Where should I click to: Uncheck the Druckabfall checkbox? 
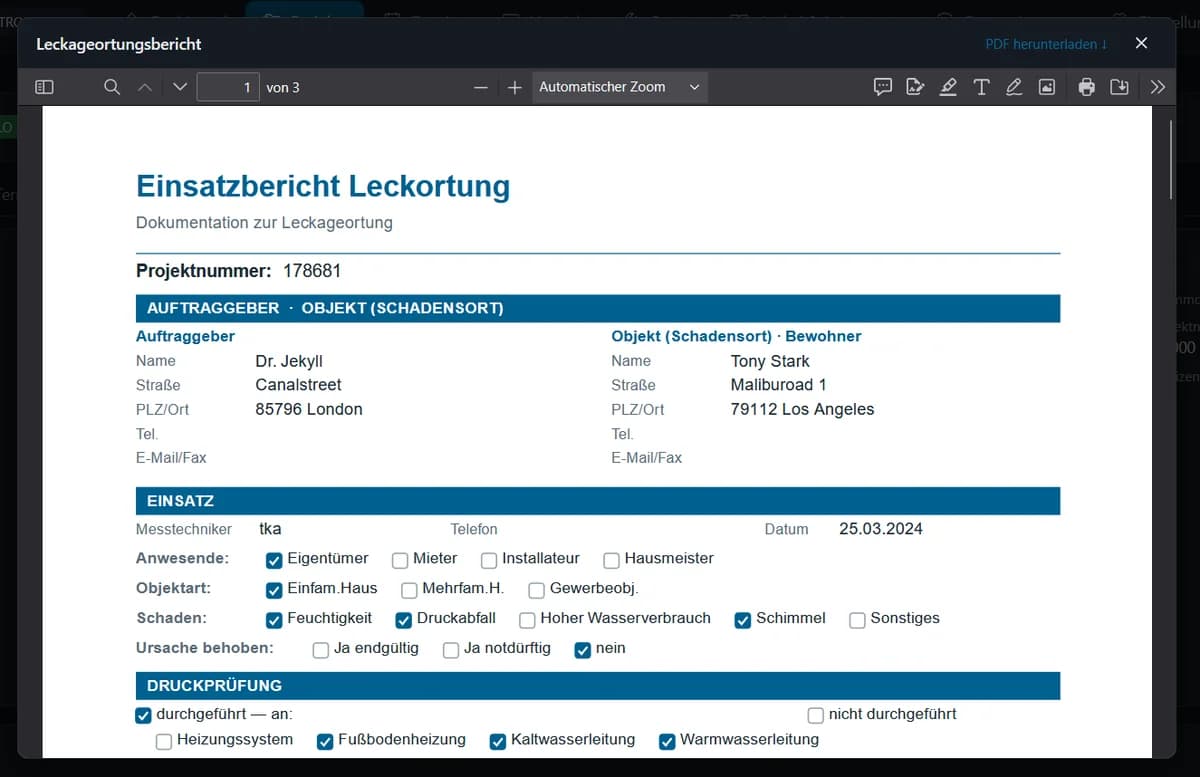point(404,620)
